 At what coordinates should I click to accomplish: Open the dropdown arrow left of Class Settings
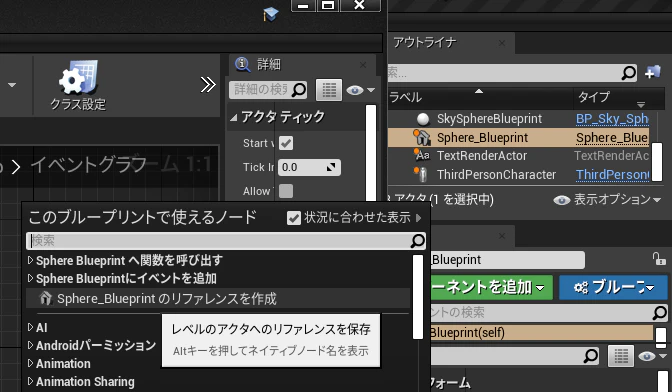pos(12,85)
